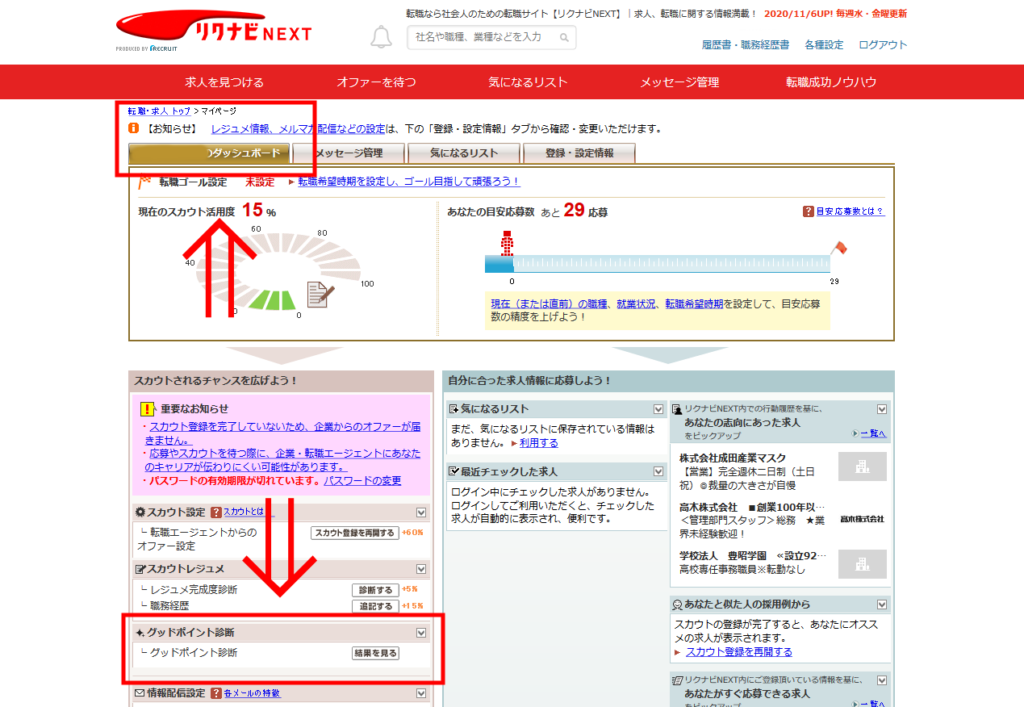Click the person icon beside あなたの志向にあった求人

pos(677,409)
